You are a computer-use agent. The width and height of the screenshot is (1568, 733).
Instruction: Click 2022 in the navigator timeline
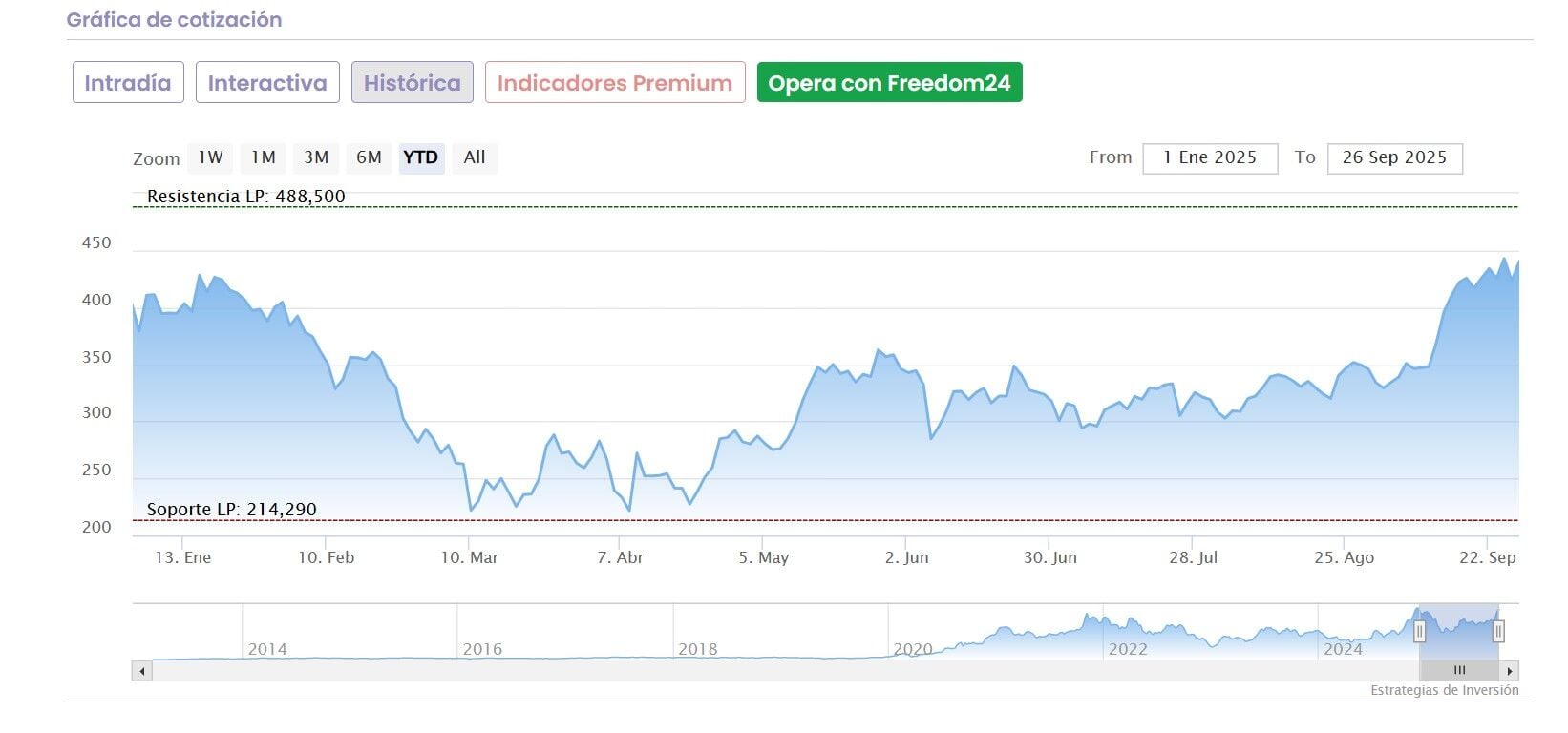click(1128, 649)
